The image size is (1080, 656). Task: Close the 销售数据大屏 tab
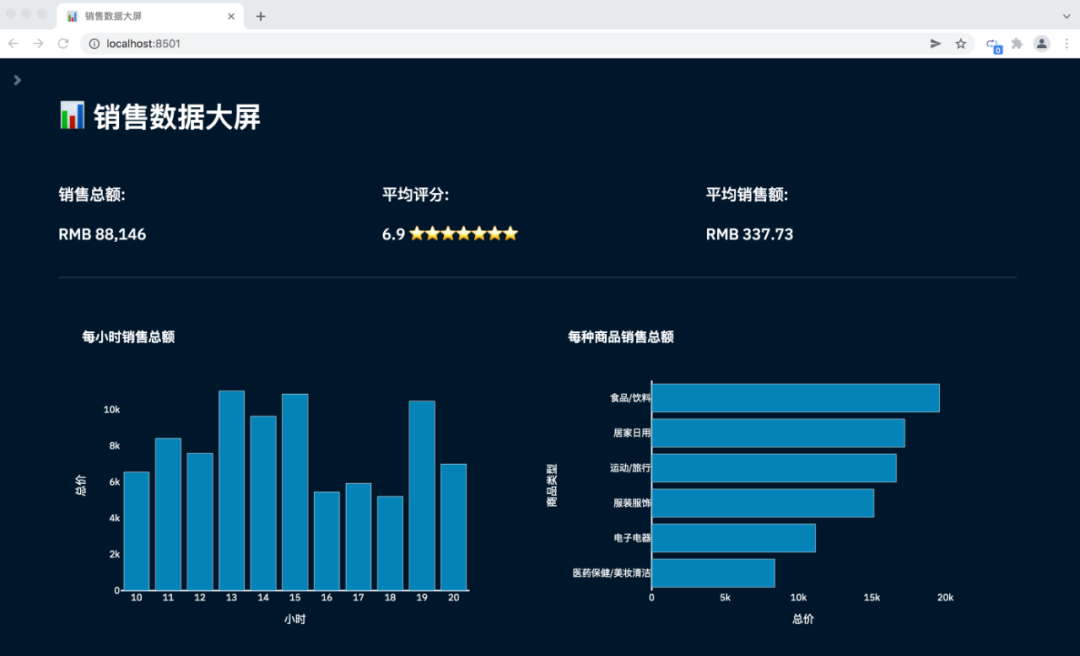231,16
